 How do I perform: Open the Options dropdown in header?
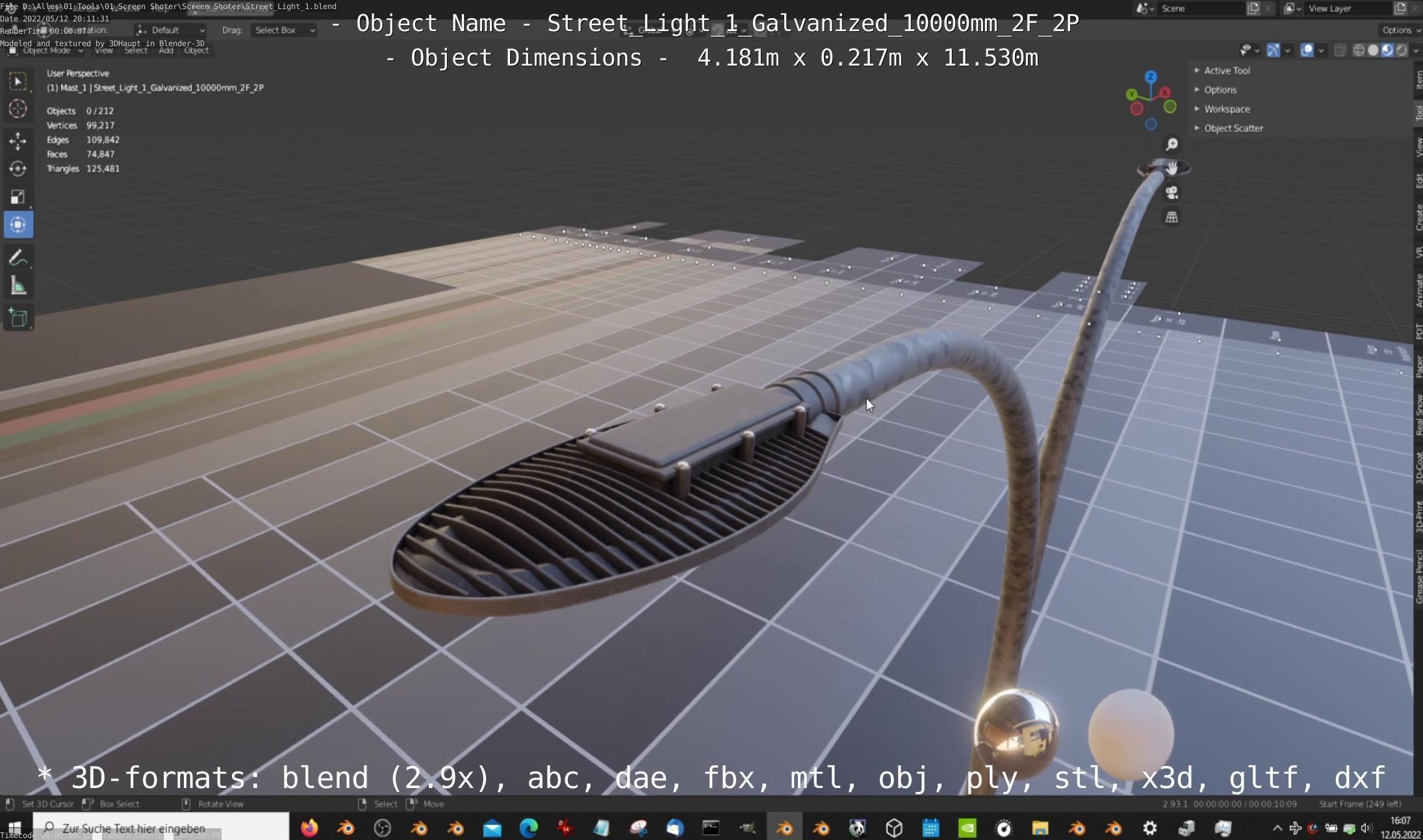tap(1400, 30)
